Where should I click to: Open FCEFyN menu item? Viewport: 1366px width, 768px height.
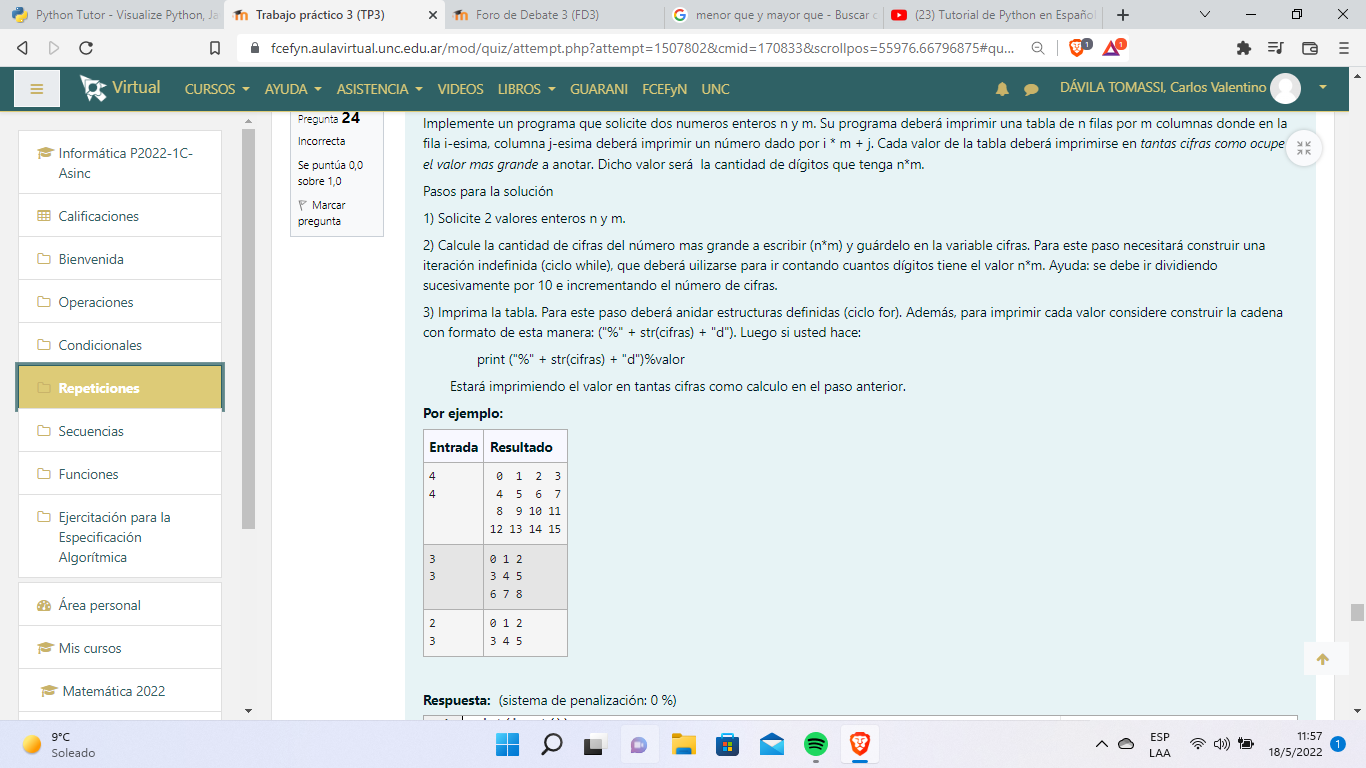pyautogui.click(x=664, y=89)
